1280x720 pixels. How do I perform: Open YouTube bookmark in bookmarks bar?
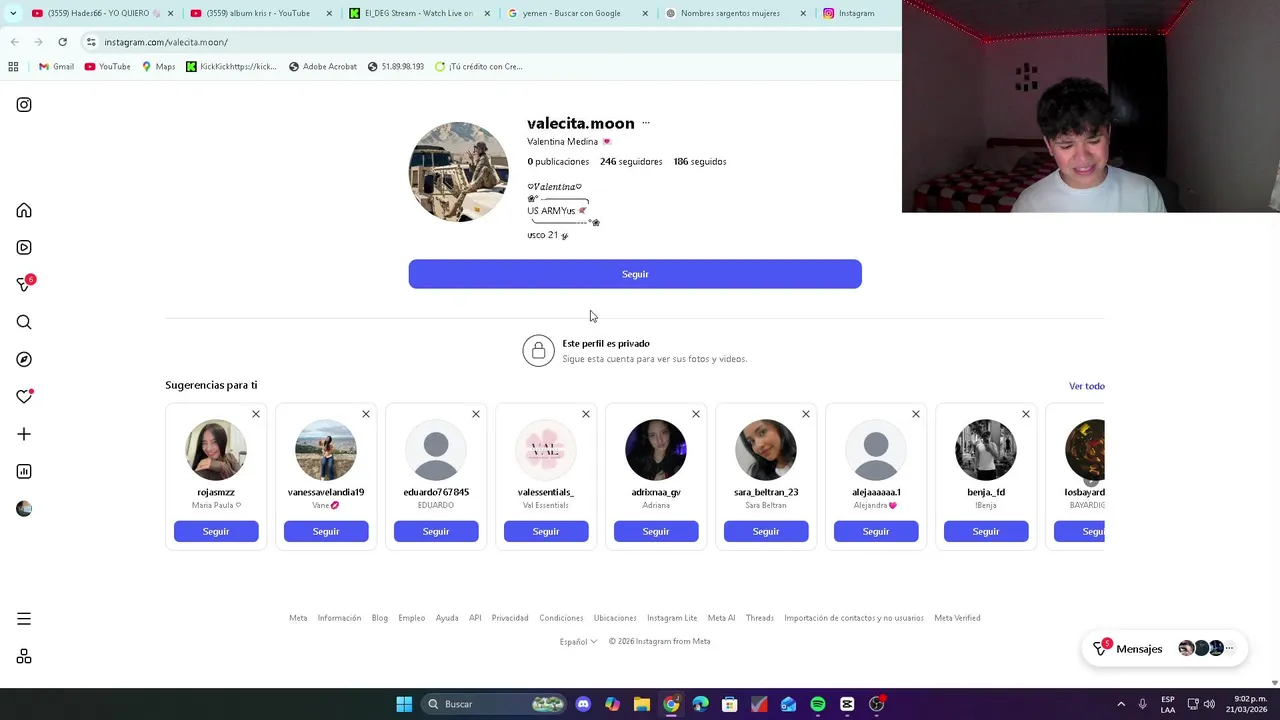pos(108,67)
